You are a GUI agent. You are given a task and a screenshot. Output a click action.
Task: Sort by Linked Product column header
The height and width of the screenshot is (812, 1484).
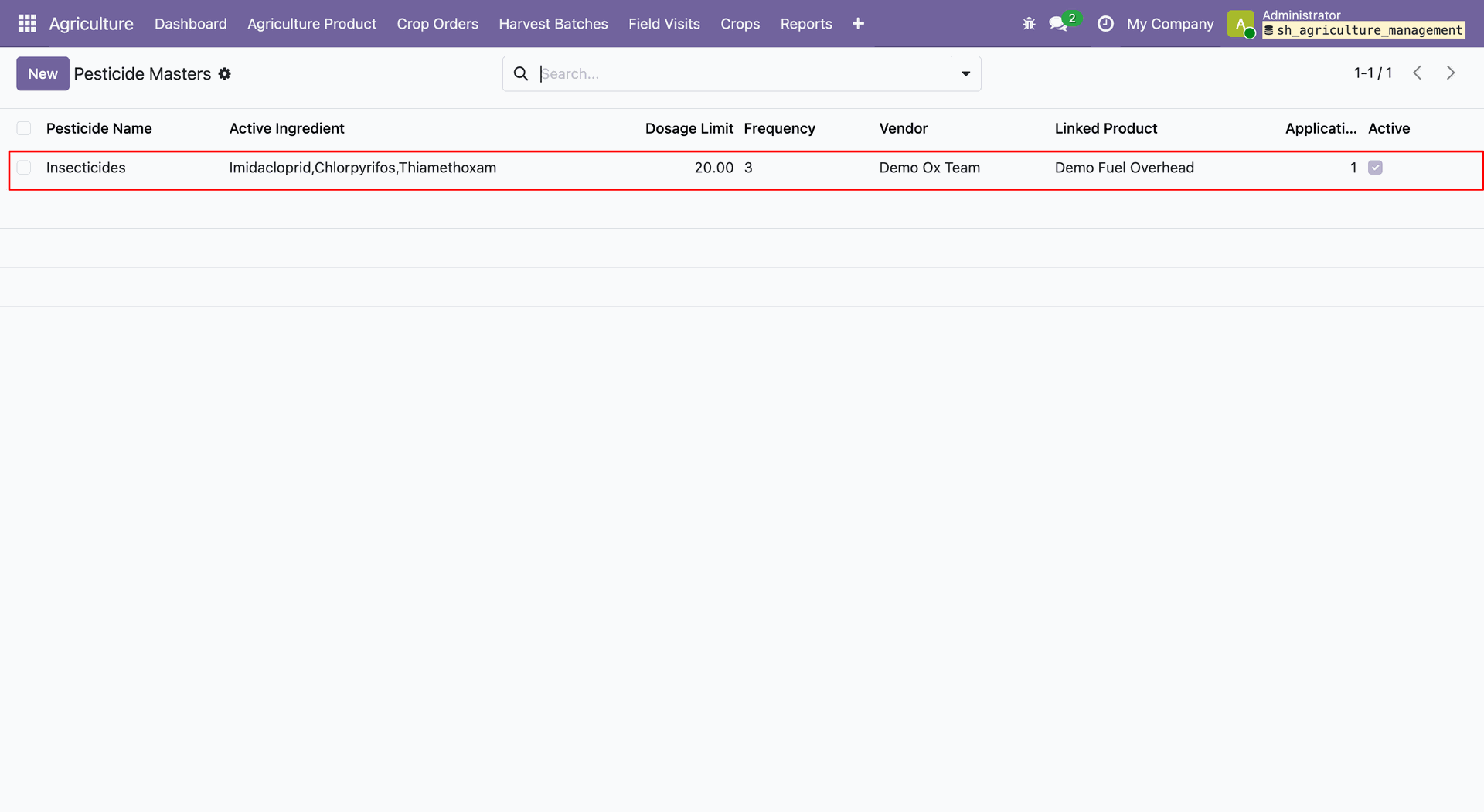click(1106, 128)
